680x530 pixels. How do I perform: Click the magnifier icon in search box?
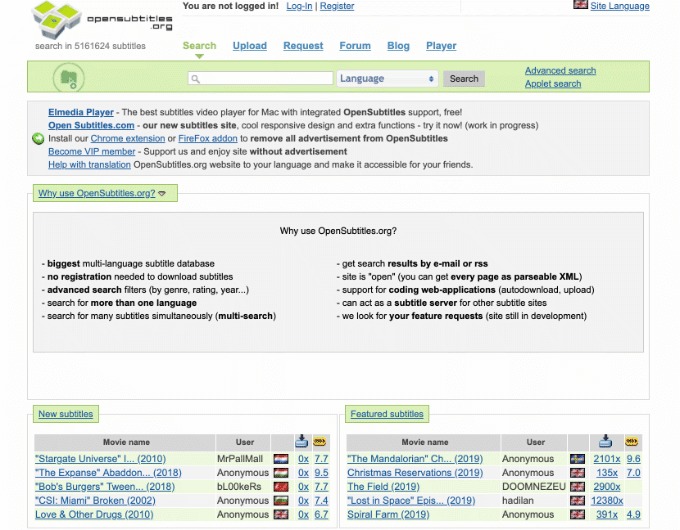(195, 79)
